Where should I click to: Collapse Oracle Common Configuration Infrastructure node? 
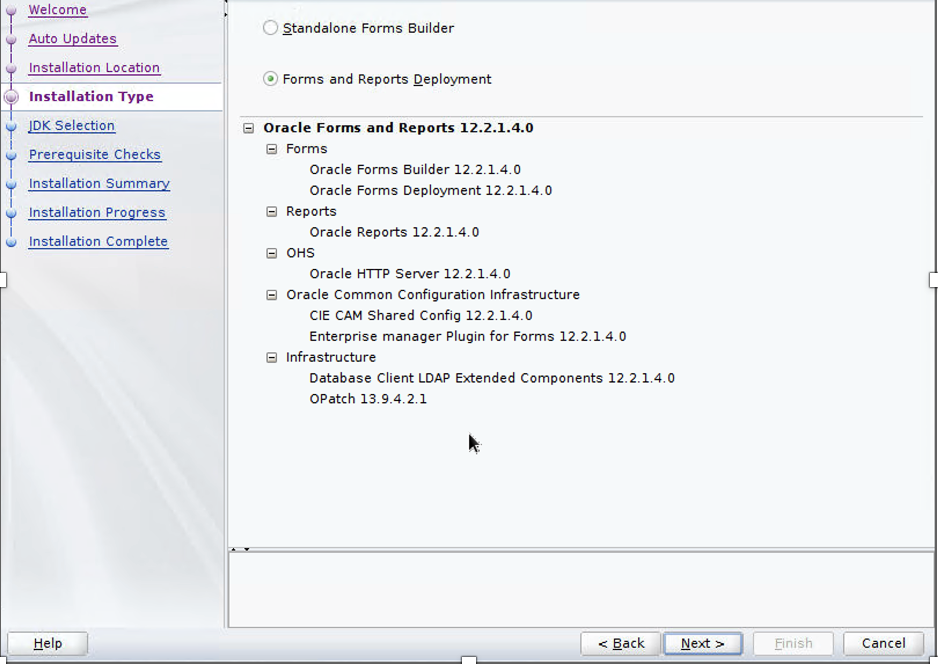tap(271, 295)
